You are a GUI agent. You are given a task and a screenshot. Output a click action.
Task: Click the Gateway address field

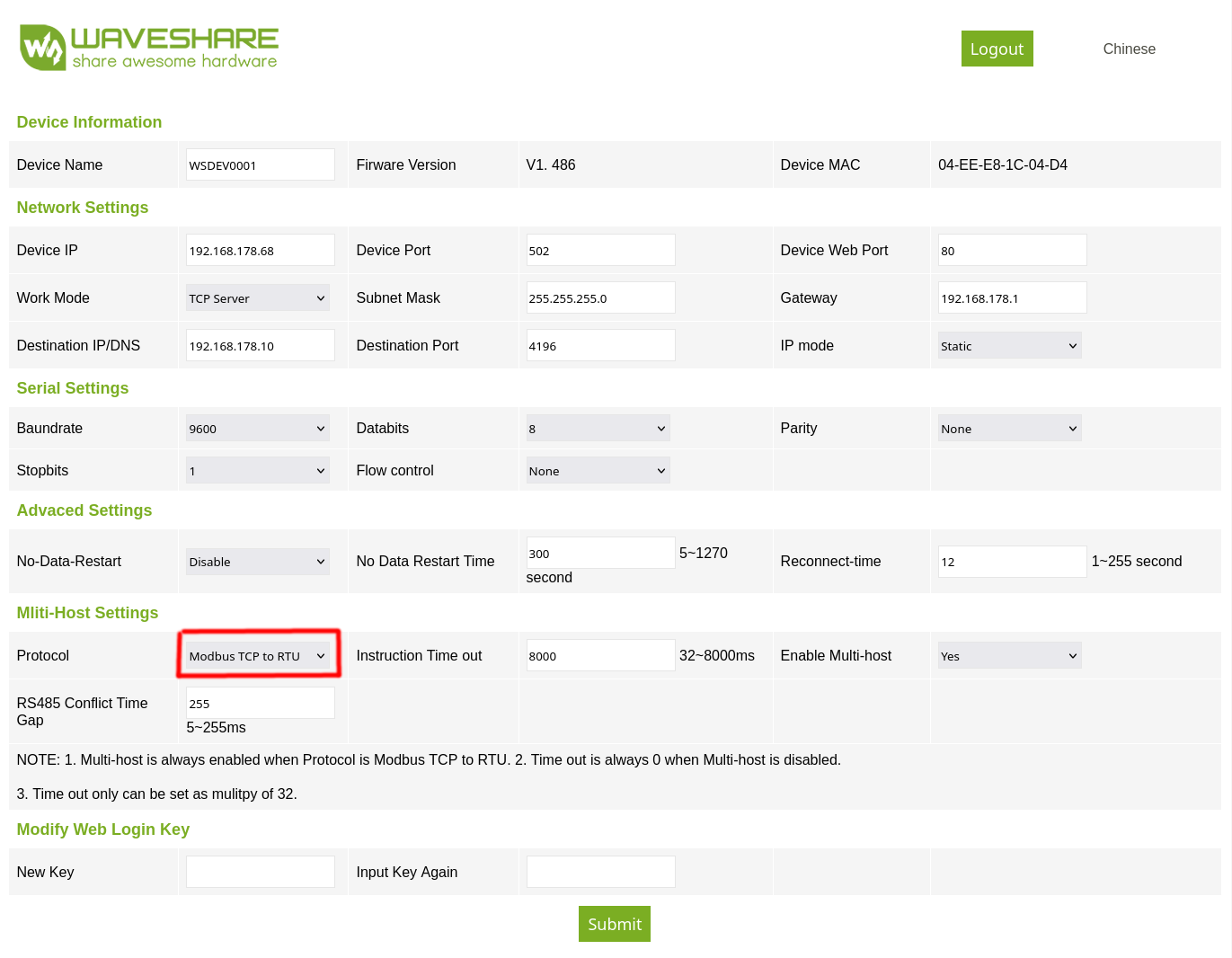click(1012, 298)
